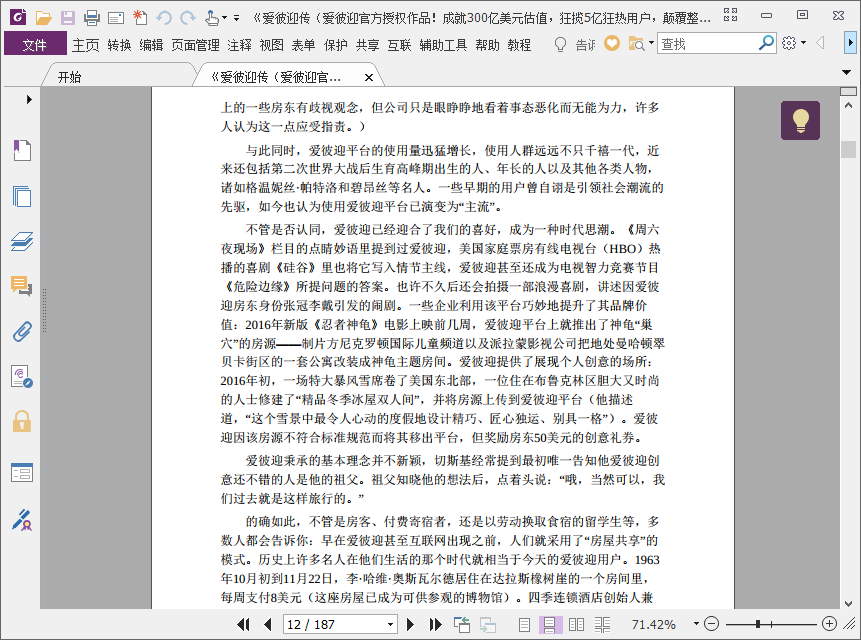Image resolution: width=861 pixels, height=640 pixels.
Task: Go to the next page
Action: [410, 624]
